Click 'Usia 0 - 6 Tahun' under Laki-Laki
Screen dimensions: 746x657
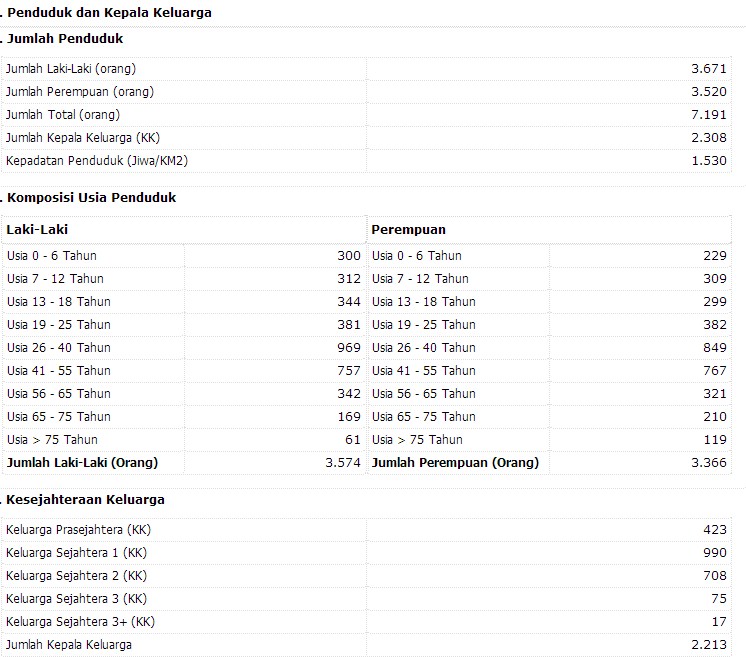click(52, 256)
